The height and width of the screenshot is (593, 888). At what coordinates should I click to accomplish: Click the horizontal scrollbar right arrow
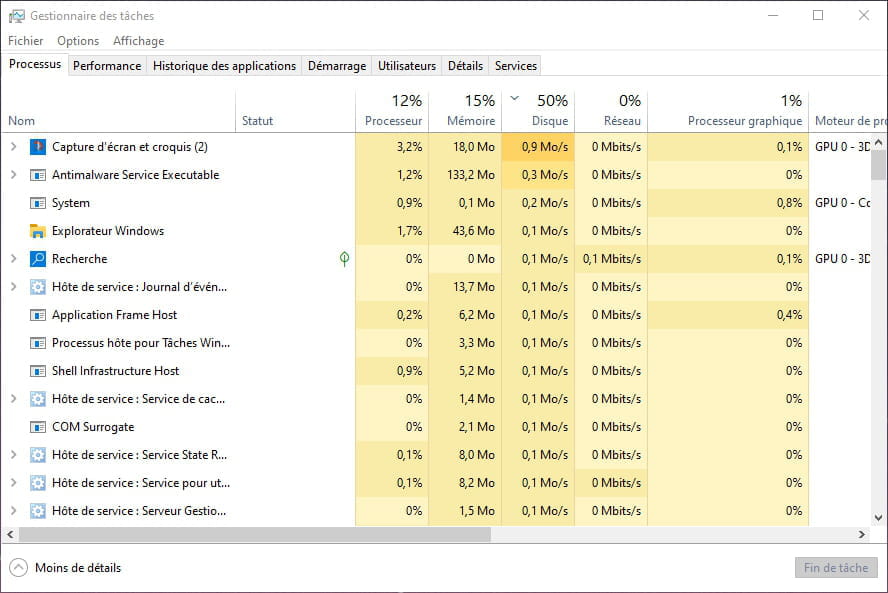click(x=862, y=534)
